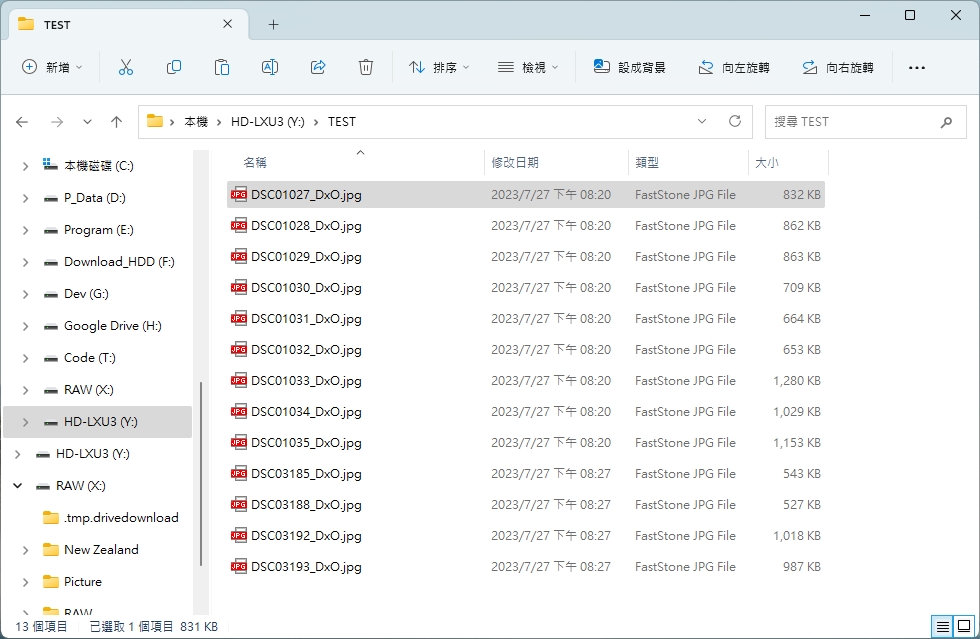The image size is (980, 639).
Task: Switch to details view in status bar
Action: 942,627
